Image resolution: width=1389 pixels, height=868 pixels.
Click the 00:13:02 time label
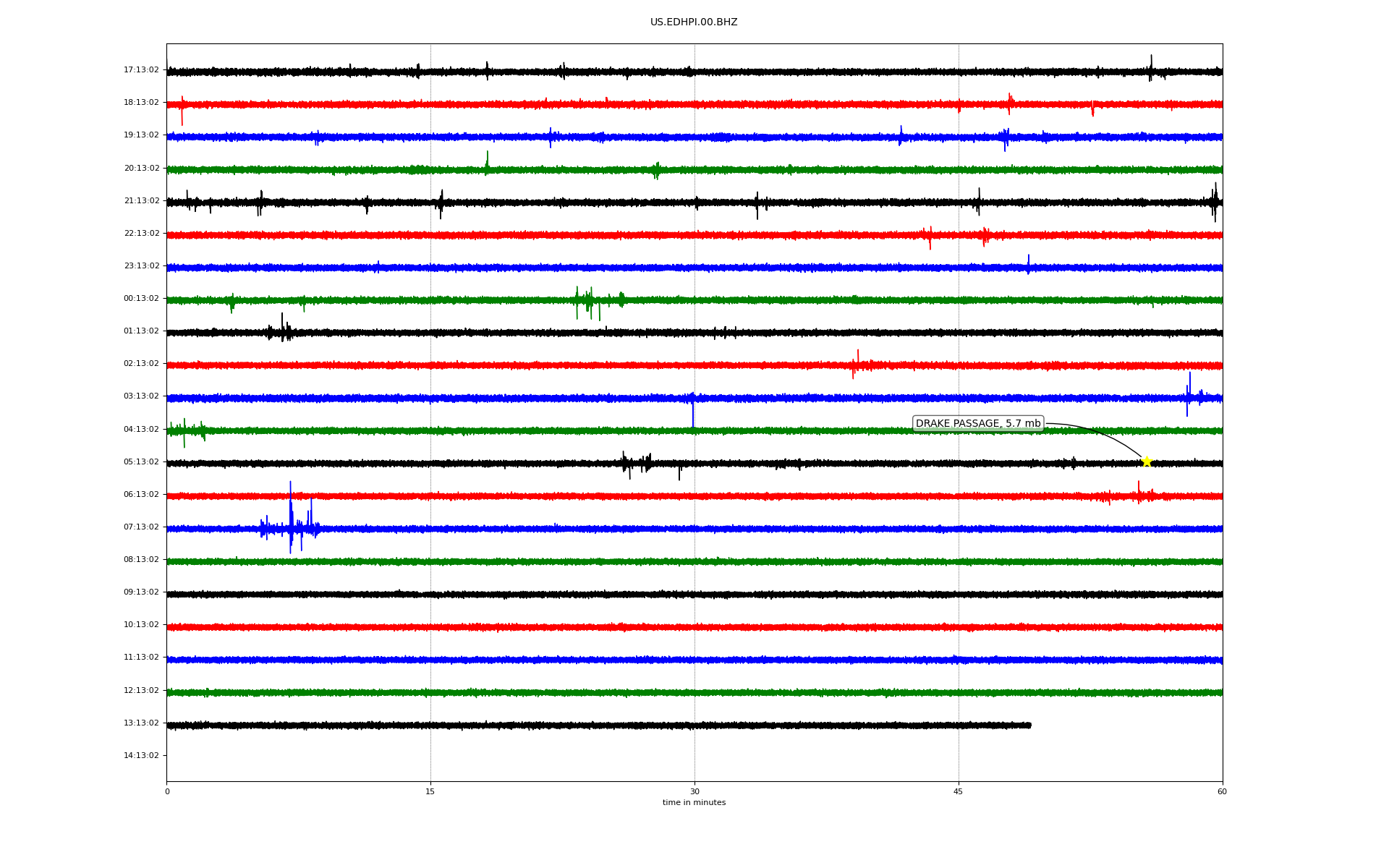[x=141, y=299]
